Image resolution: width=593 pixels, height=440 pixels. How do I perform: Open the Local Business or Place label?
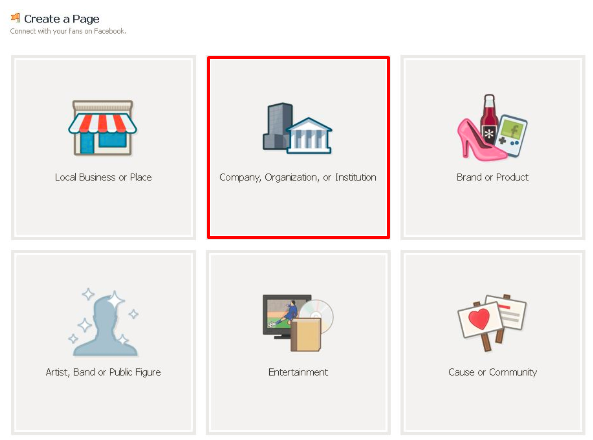pyautogui.click(x=103, y=177)
